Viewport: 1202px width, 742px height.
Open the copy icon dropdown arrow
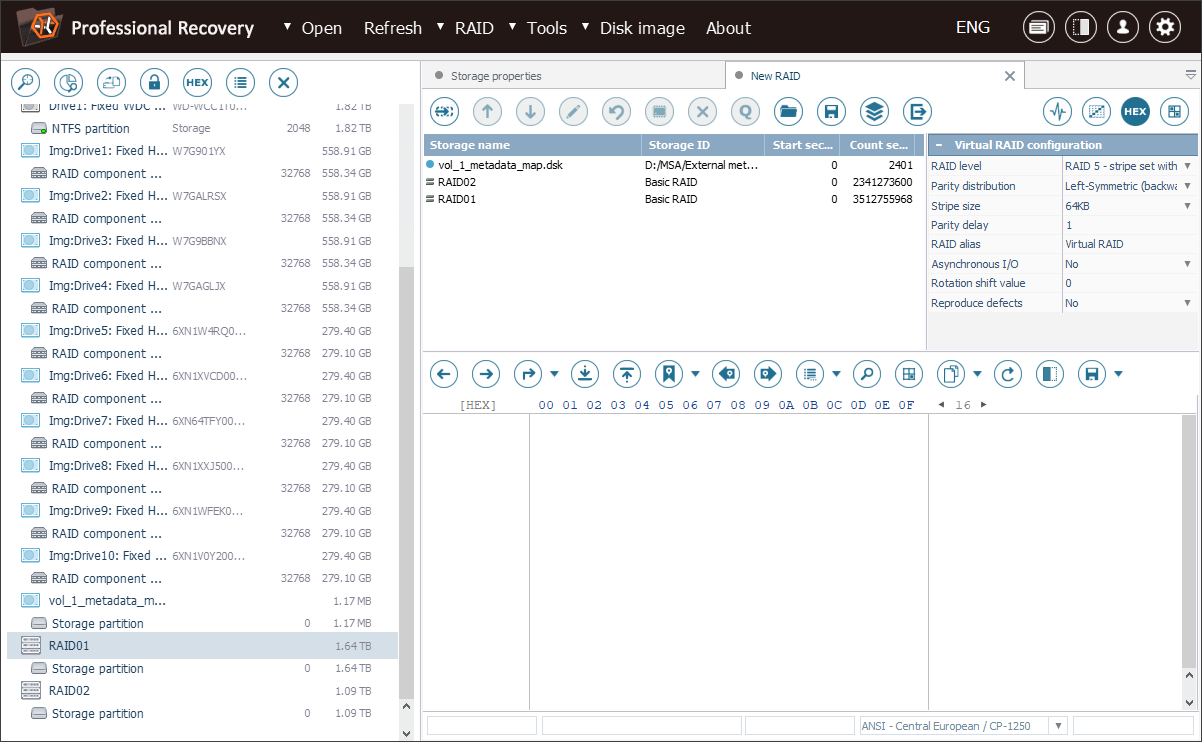(x=977, y=374)
